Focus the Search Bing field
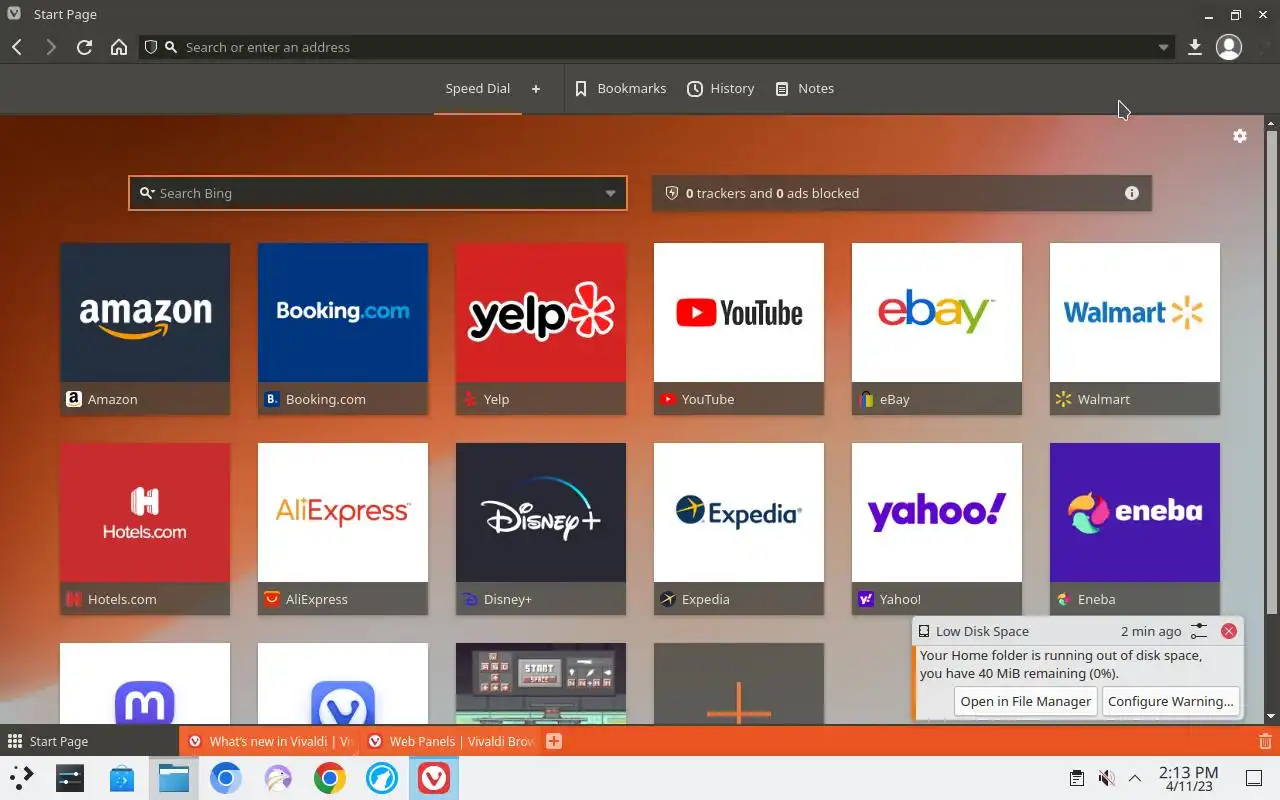 point(378,193)
